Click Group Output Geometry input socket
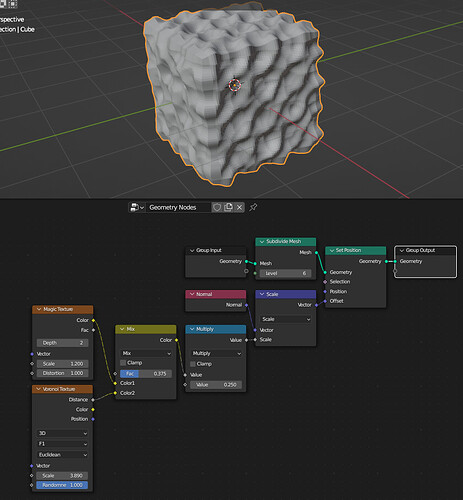The height and width of the screenshot is (500, 463). [395, 261]
